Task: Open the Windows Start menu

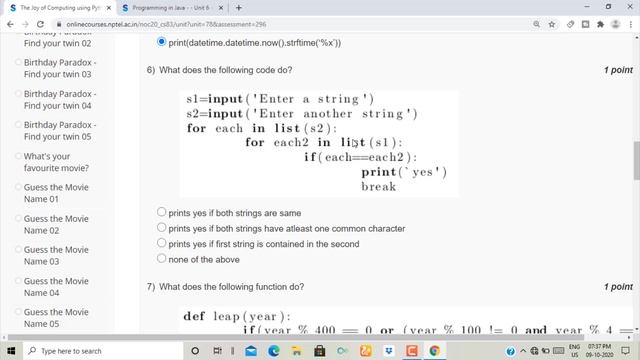Action: coord(11,351)
